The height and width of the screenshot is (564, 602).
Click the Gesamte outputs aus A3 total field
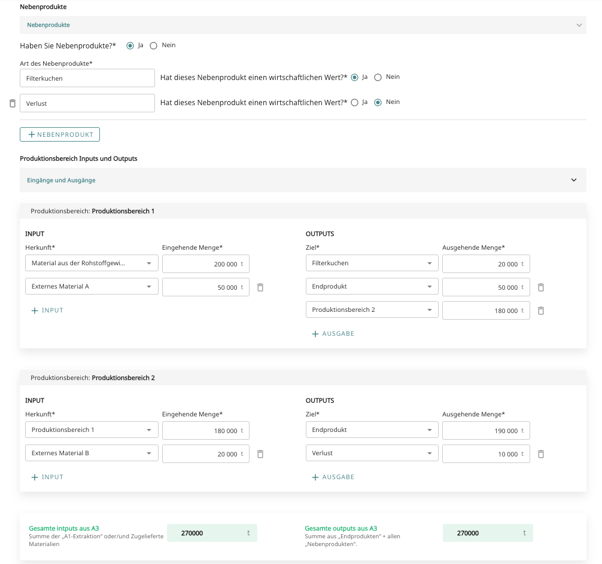[x=488, y=533]
